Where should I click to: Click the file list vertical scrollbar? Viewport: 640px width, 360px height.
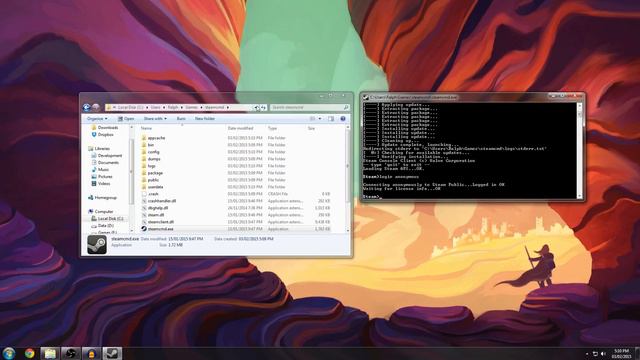347,179
